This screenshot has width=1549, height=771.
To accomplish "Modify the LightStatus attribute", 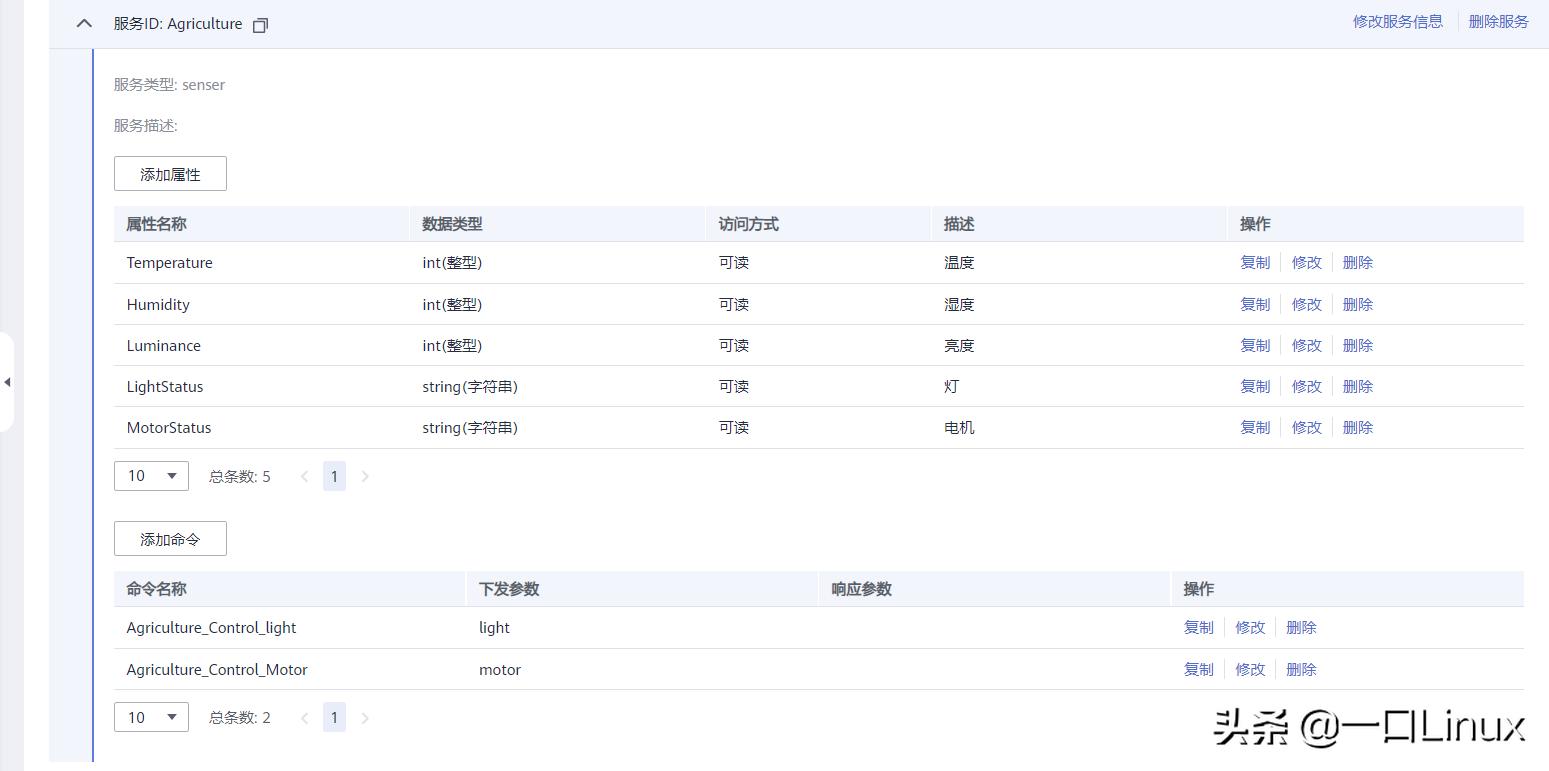I will pos(1306,386).
